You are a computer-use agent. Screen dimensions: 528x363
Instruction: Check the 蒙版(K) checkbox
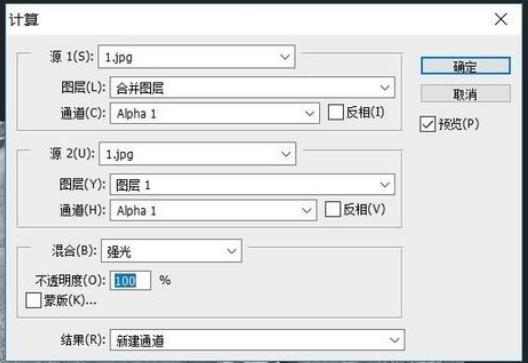33,300
